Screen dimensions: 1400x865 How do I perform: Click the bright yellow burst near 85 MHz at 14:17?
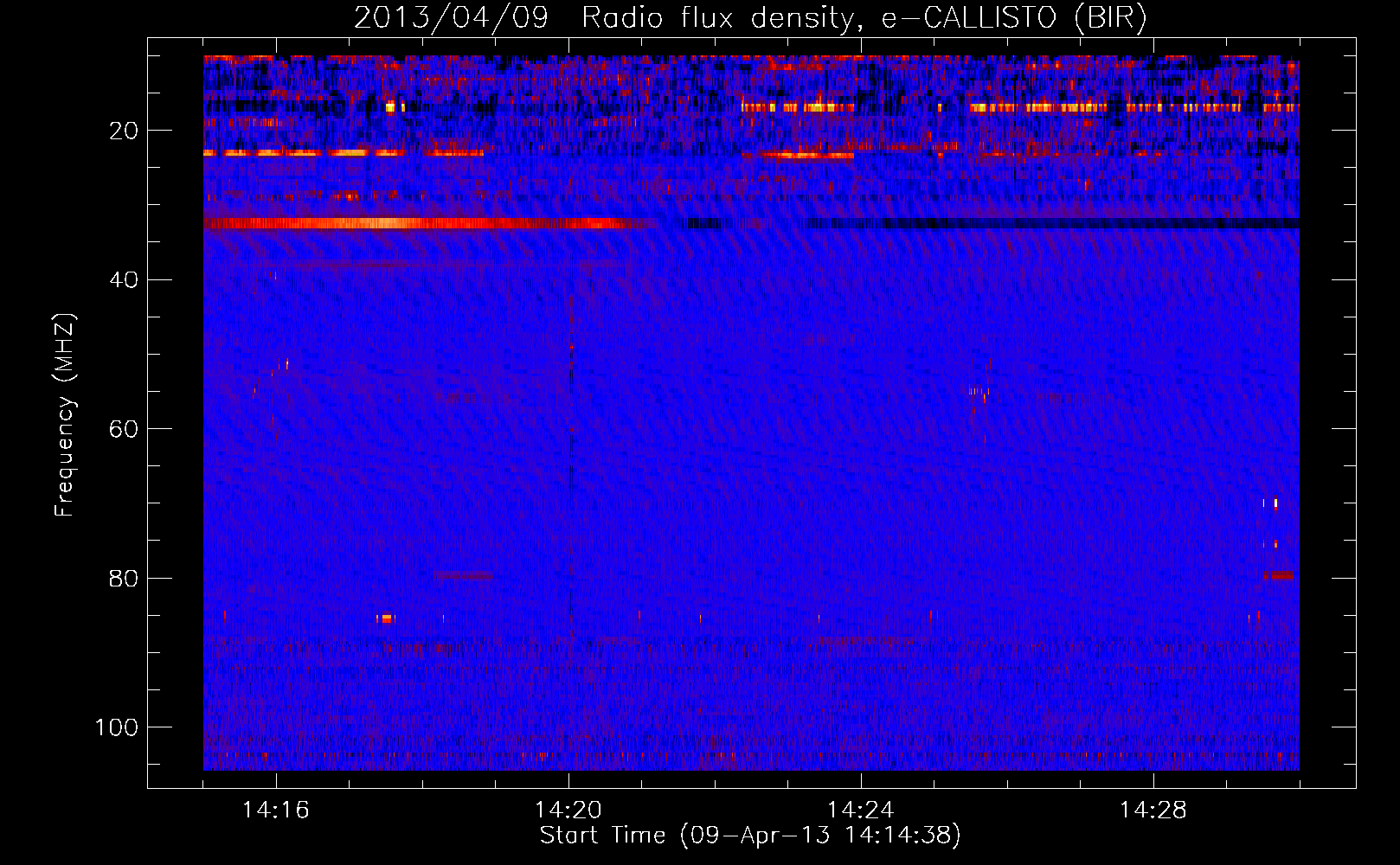pos(386,618)
